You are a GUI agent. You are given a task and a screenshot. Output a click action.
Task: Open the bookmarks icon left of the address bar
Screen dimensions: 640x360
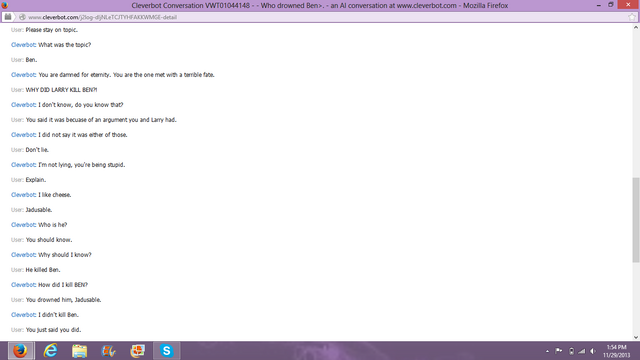pos(8,17)
